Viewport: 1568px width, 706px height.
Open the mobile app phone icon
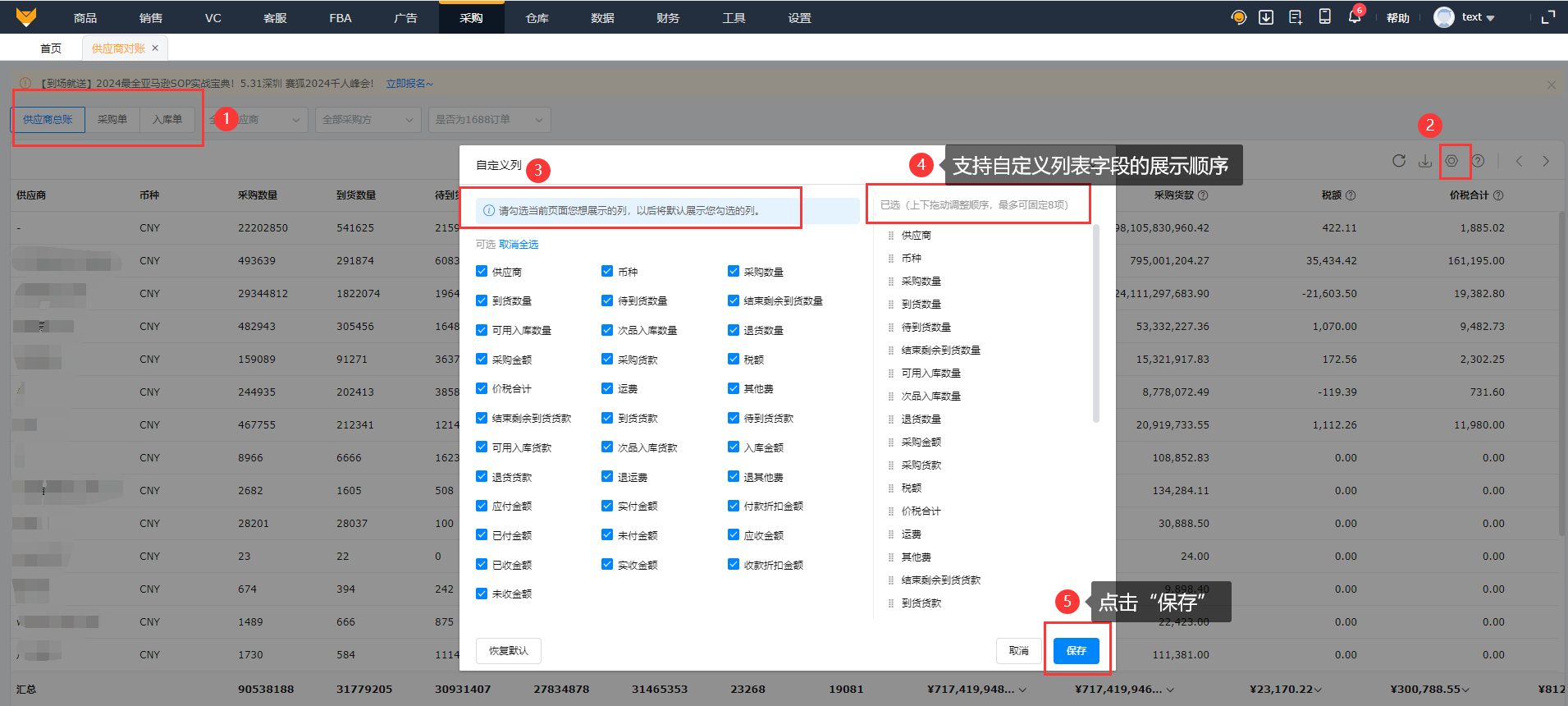(x=1324, y=16)
